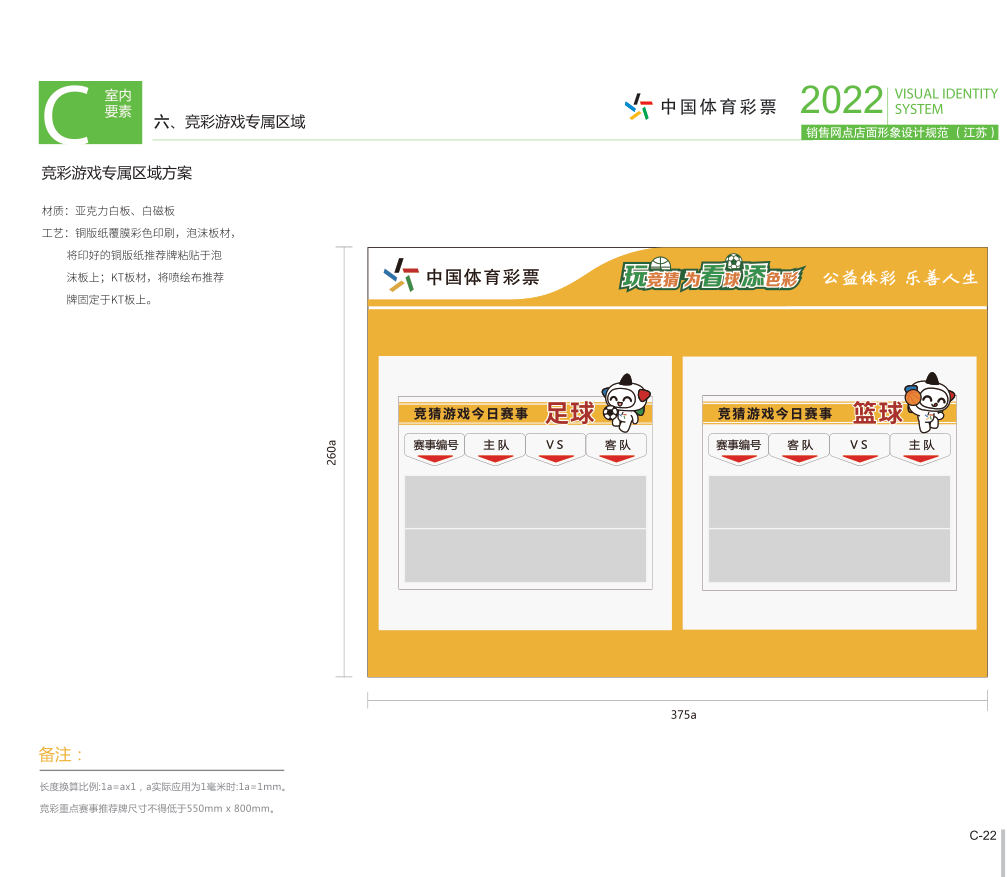Click the soccer ball above the green slogan

(x=733, y=260)
